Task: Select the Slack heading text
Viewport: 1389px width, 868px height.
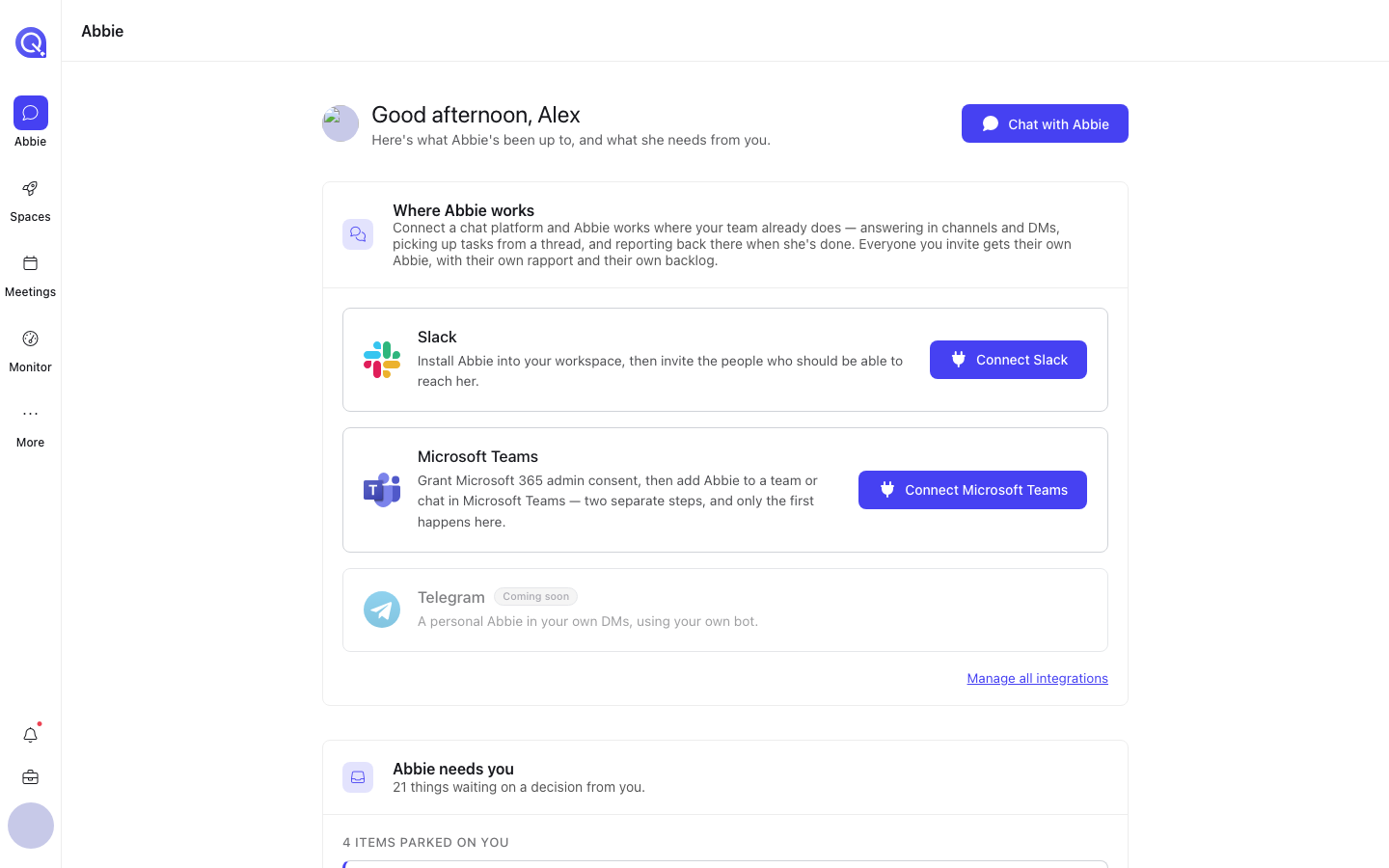Action: click(437, 337)
